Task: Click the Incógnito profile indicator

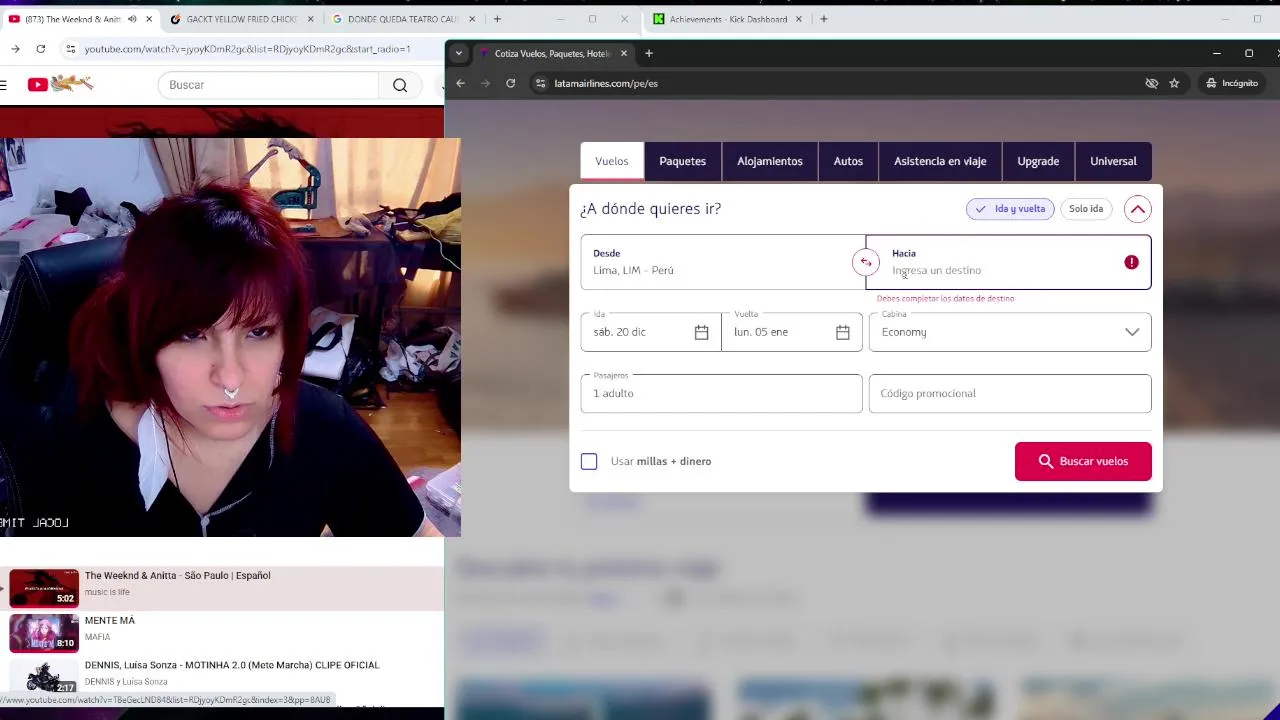Action: tap(1232, 83)
